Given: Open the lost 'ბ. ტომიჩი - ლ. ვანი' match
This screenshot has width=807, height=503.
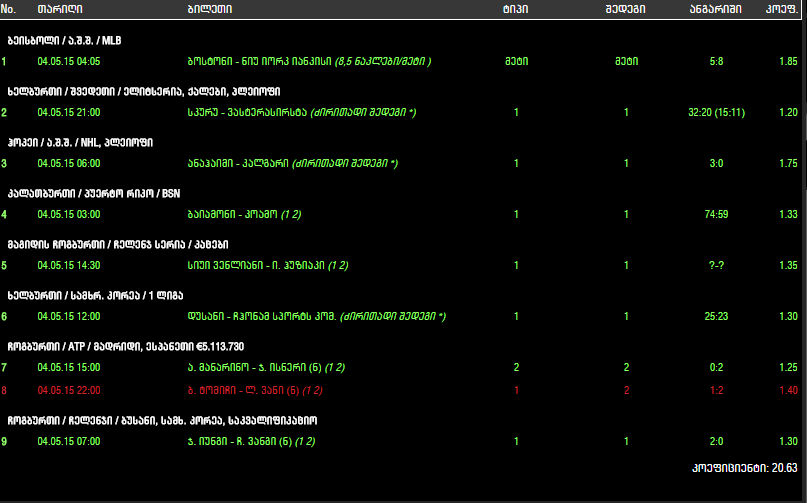Looking at the screenshot, I should click(x=255, y=390).
